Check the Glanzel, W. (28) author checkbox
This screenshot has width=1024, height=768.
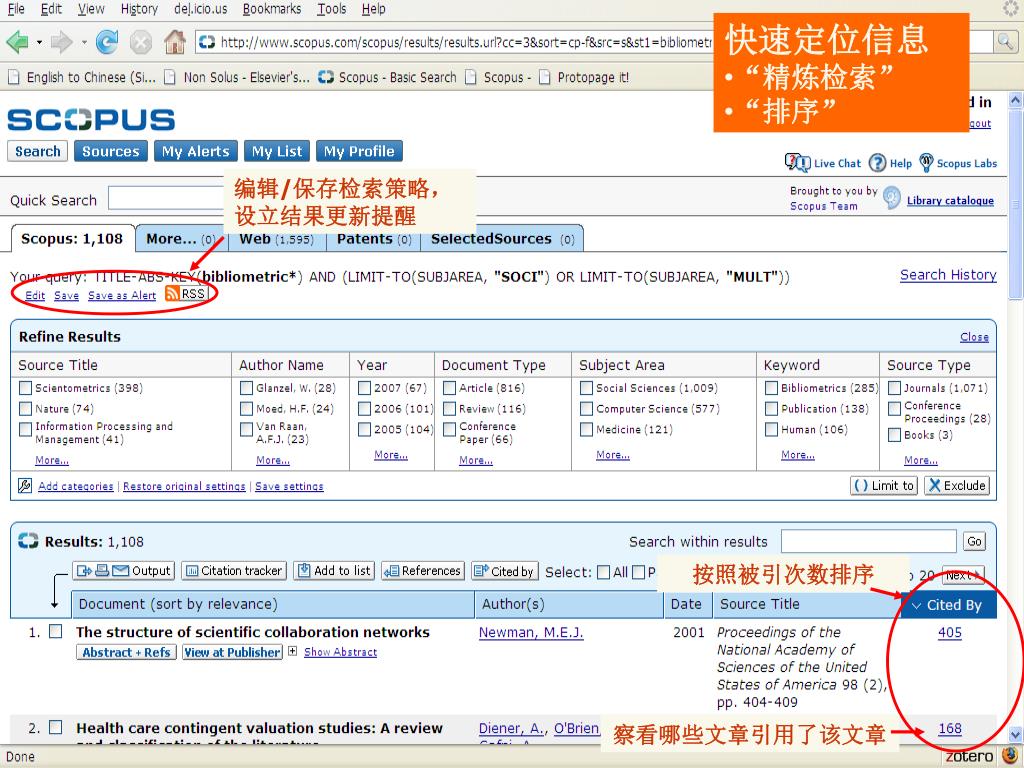(246, 388)
